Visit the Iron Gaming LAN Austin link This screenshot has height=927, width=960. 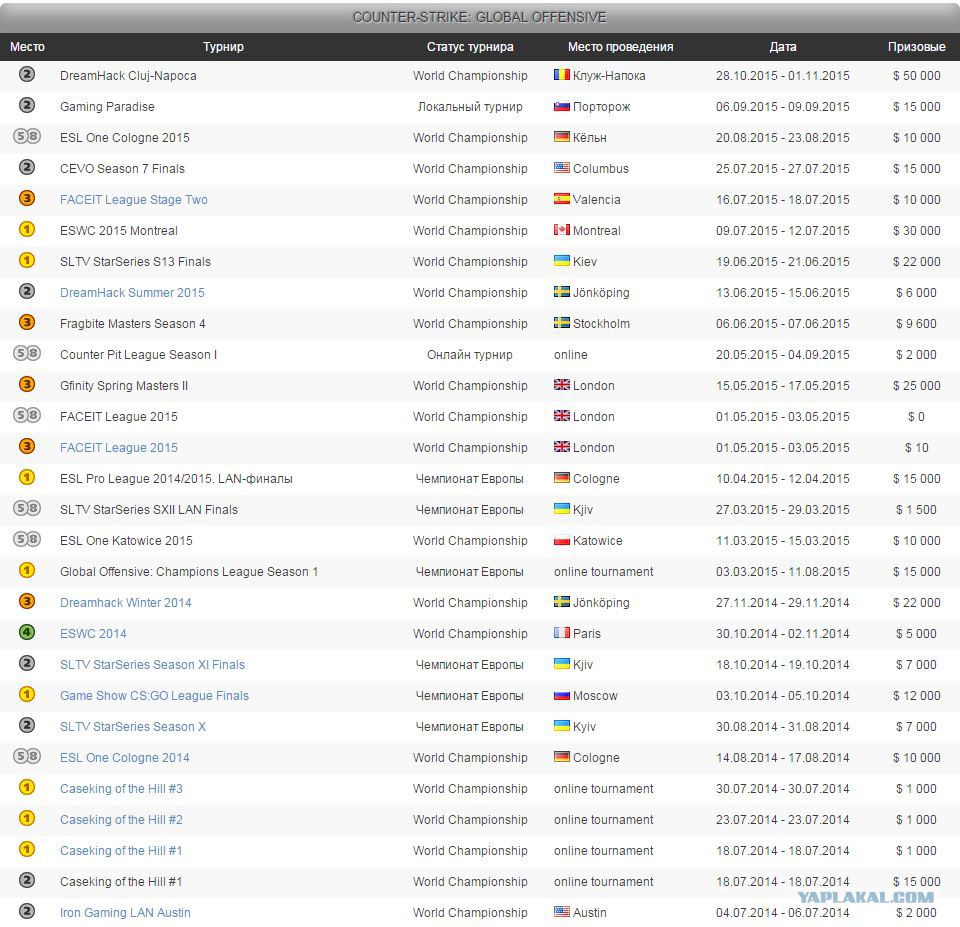[125, 913]
